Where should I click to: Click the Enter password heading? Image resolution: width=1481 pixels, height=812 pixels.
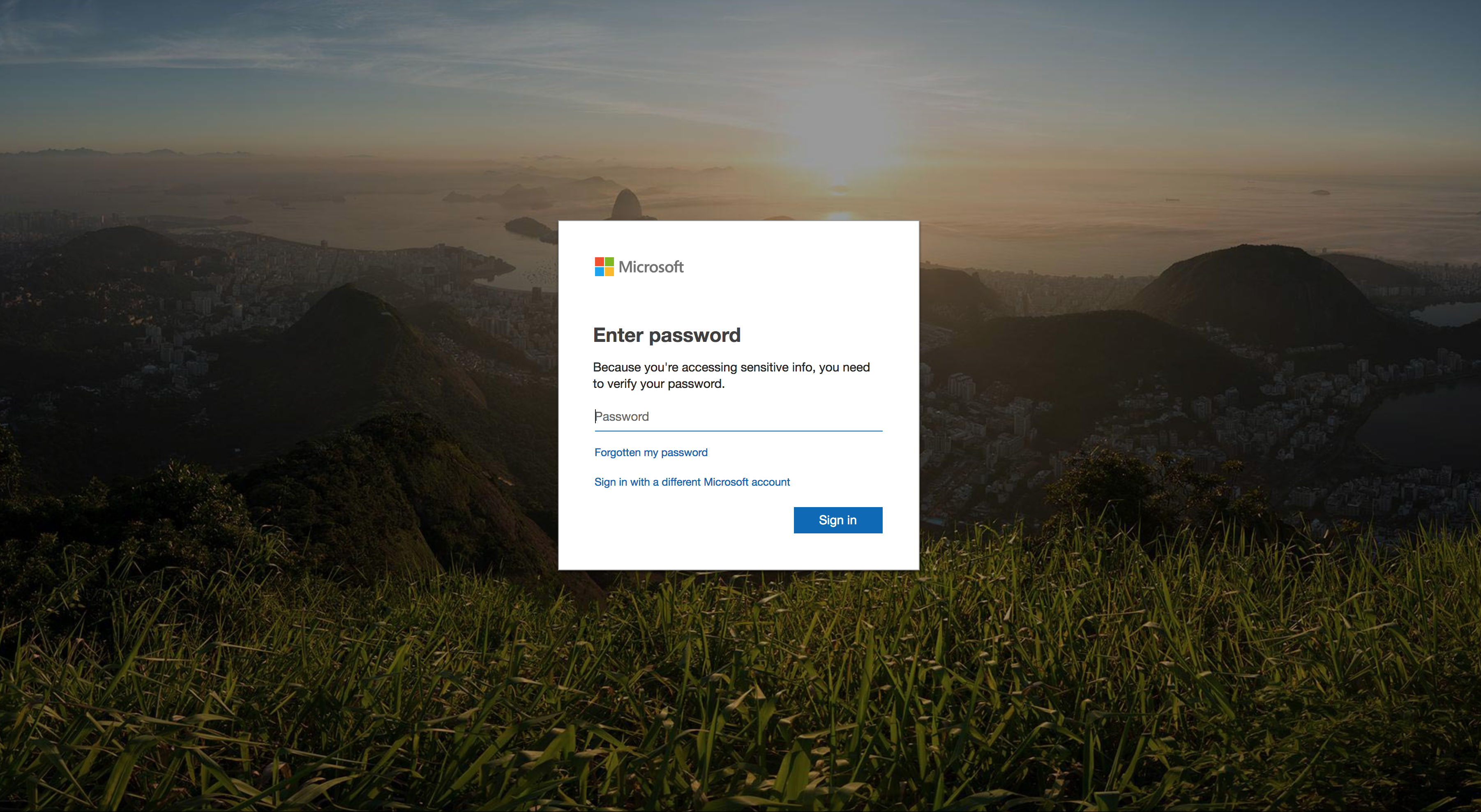pos(667,335)
